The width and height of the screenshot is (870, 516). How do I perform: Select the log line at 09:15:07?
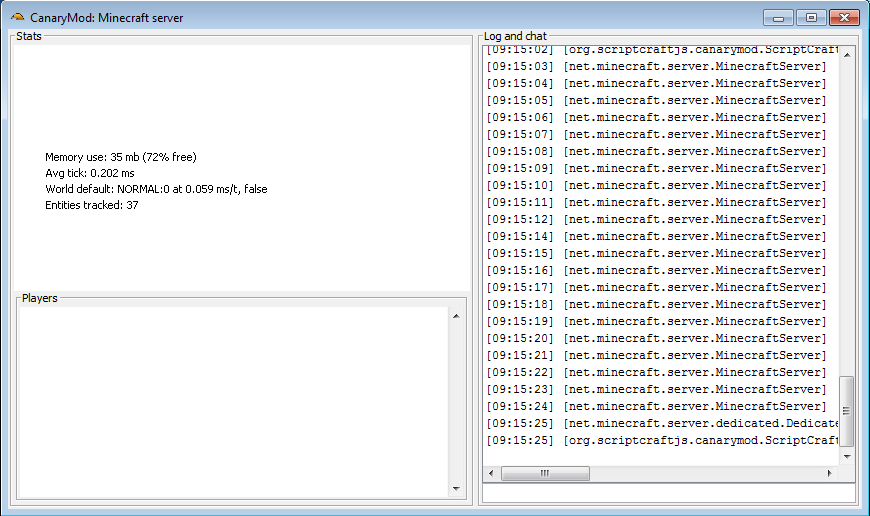point(656,134)
